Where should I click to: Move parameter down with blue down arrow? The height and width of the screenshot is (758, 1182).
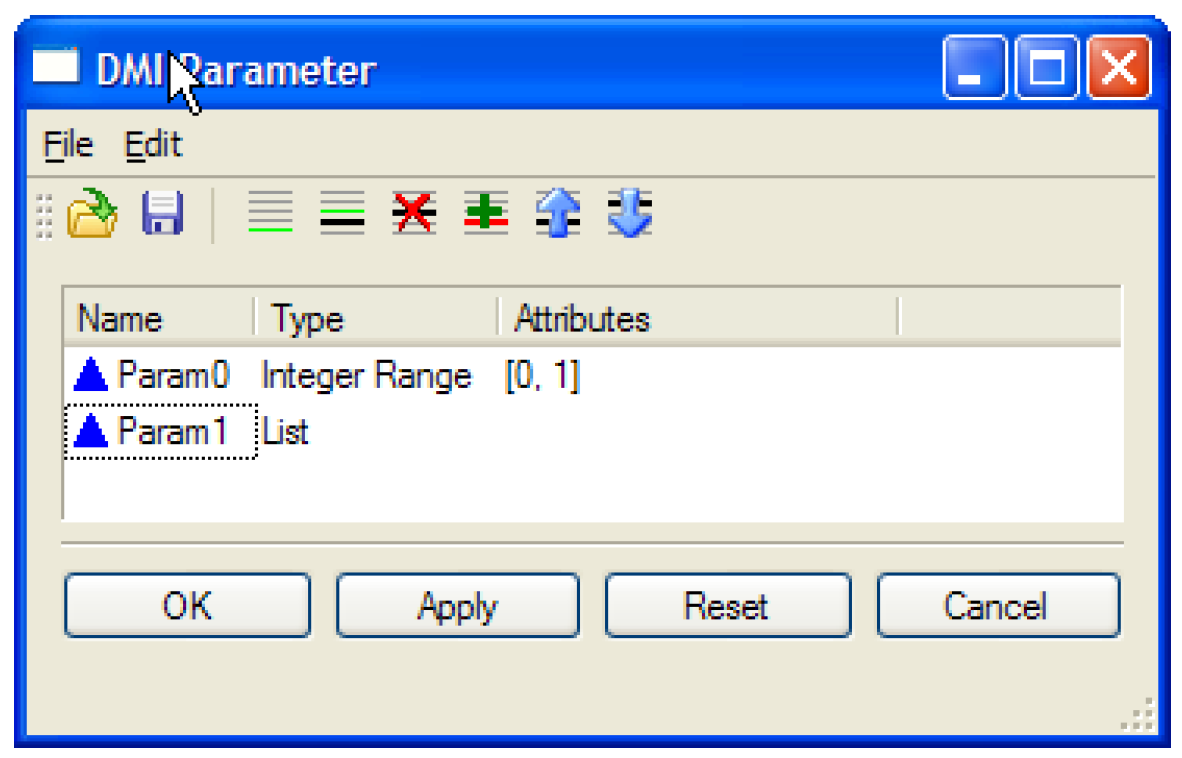click(x=630, y=213)
